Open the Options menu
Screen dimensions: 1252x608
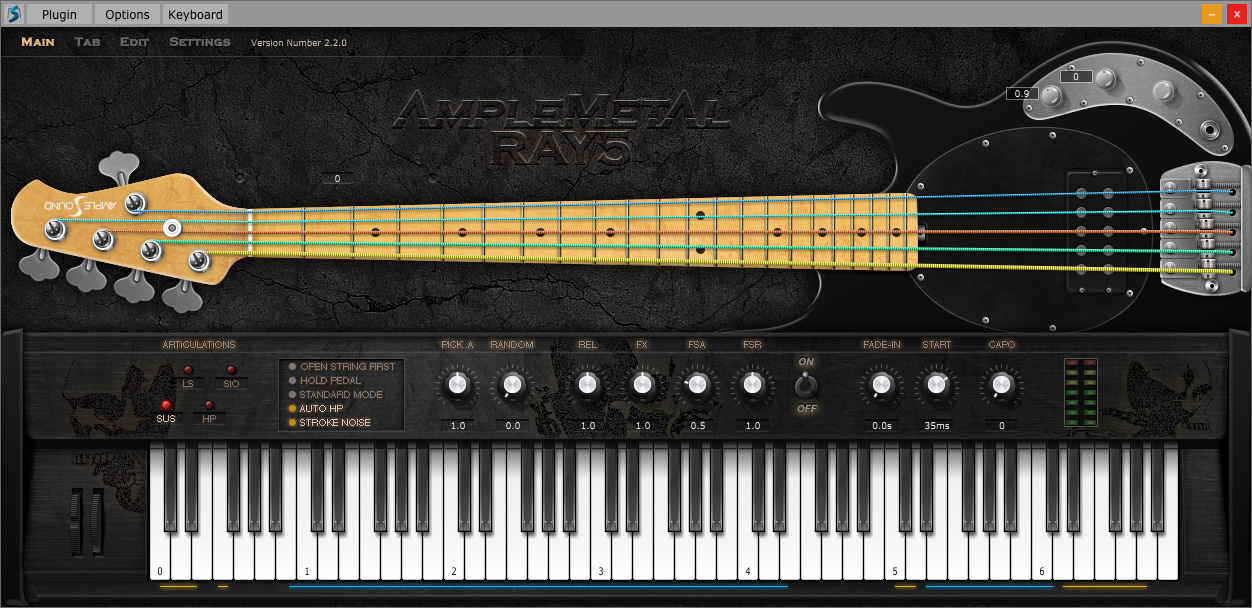(x=127, y=14)
